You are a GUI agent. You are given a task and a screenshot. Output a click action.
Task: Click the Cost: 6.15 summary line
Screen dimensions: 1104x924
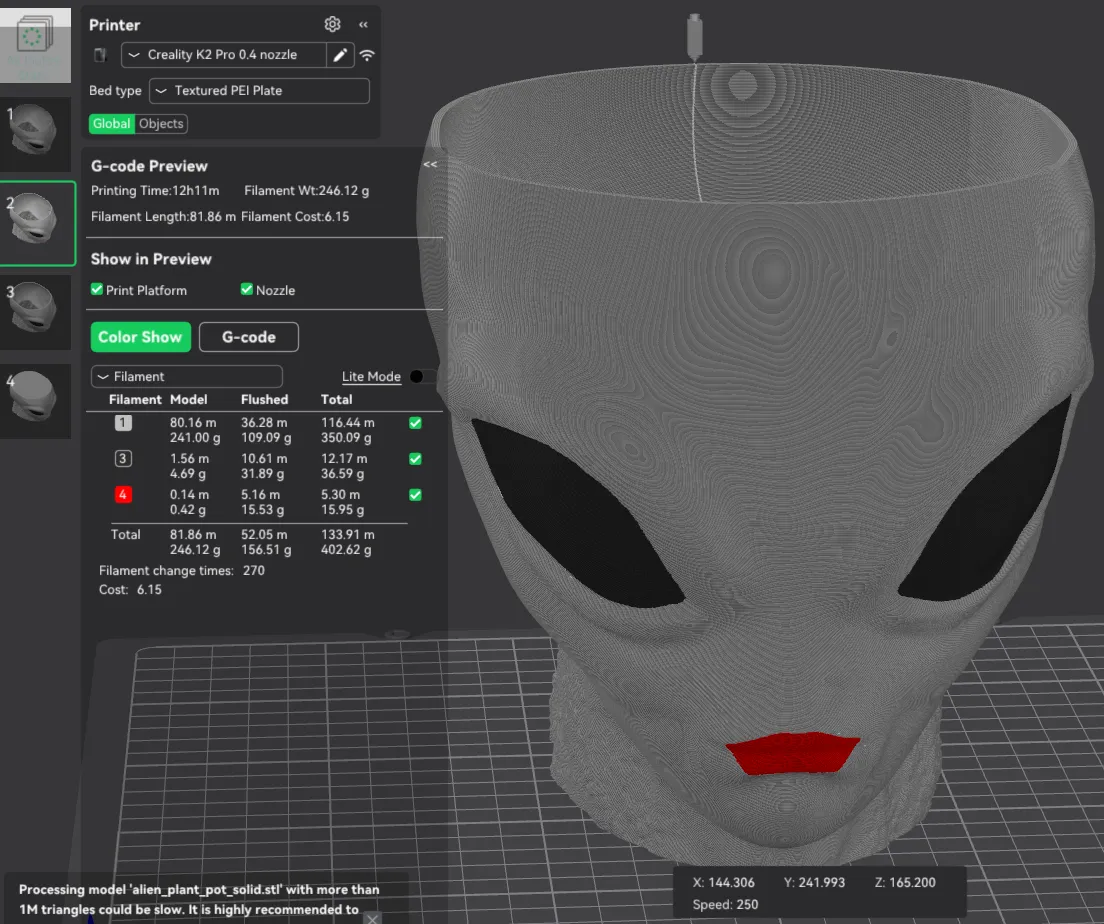point(130,589)
